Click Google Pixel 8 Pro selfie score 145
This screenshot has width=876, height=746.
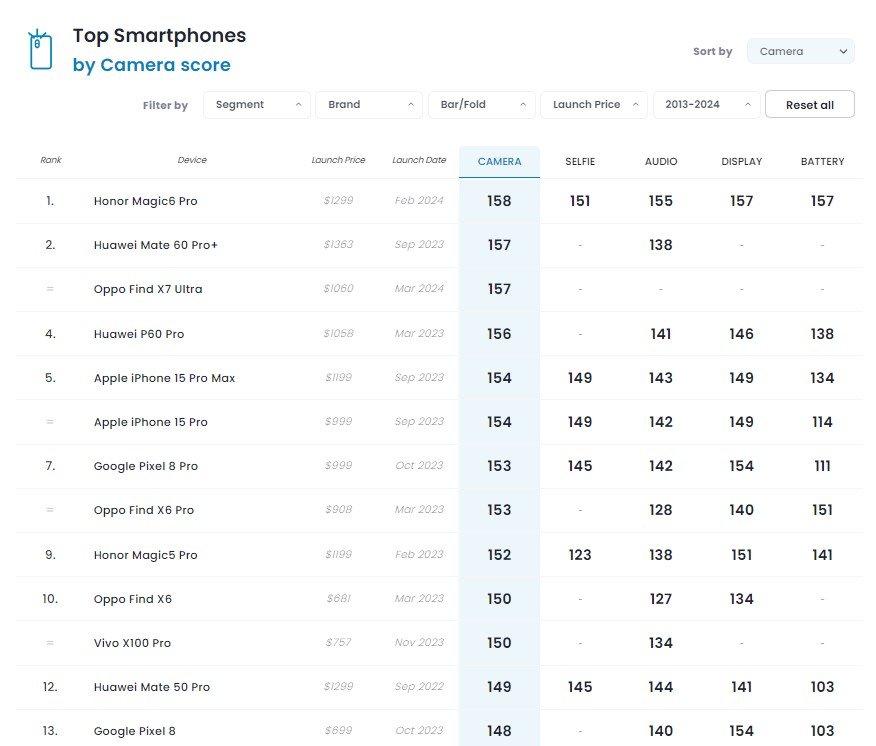coord(580,466)
